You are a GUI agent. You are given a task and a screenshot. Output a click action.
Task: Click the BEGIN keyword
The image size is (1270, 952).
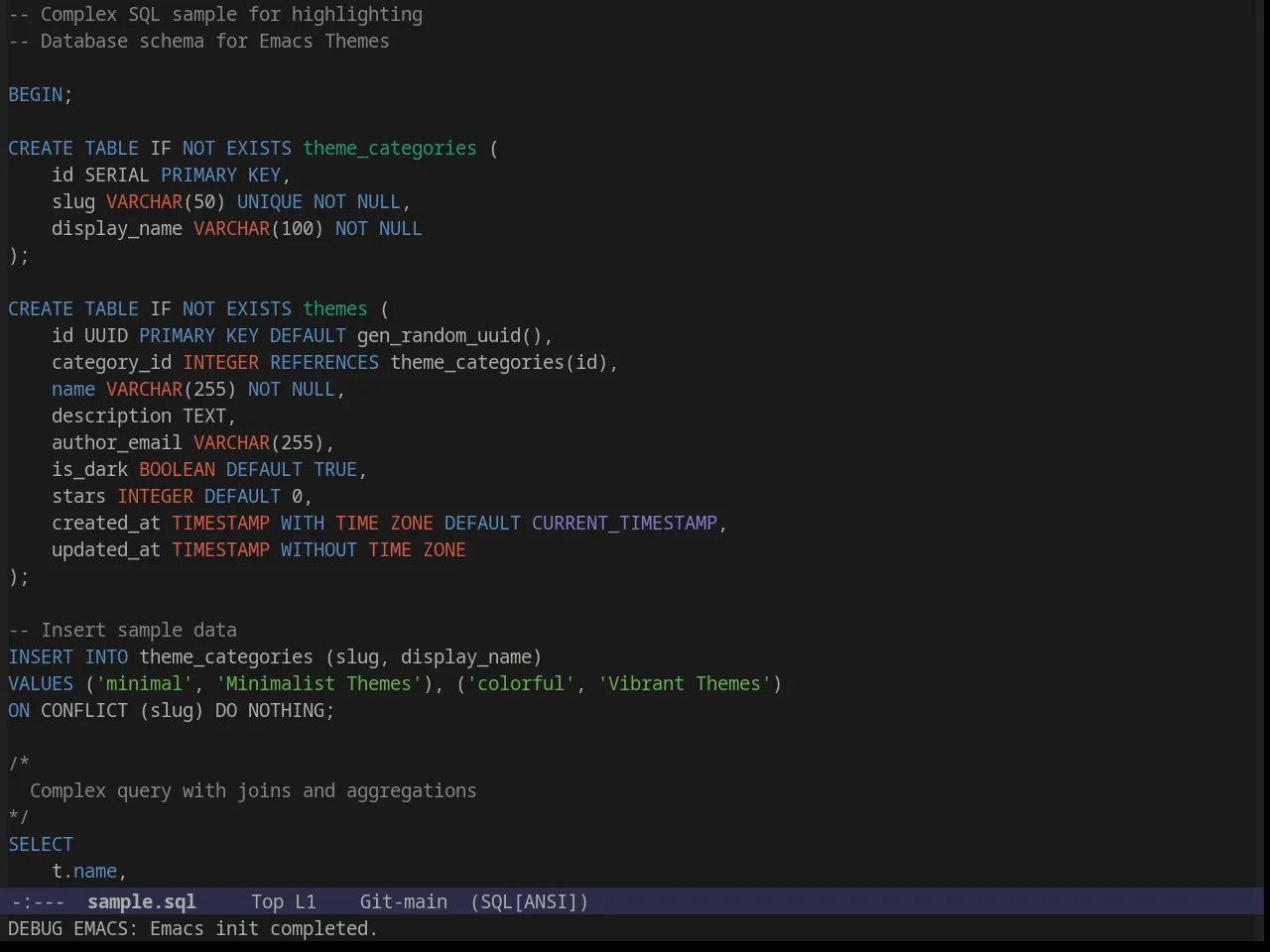click(x=36, y=94)
